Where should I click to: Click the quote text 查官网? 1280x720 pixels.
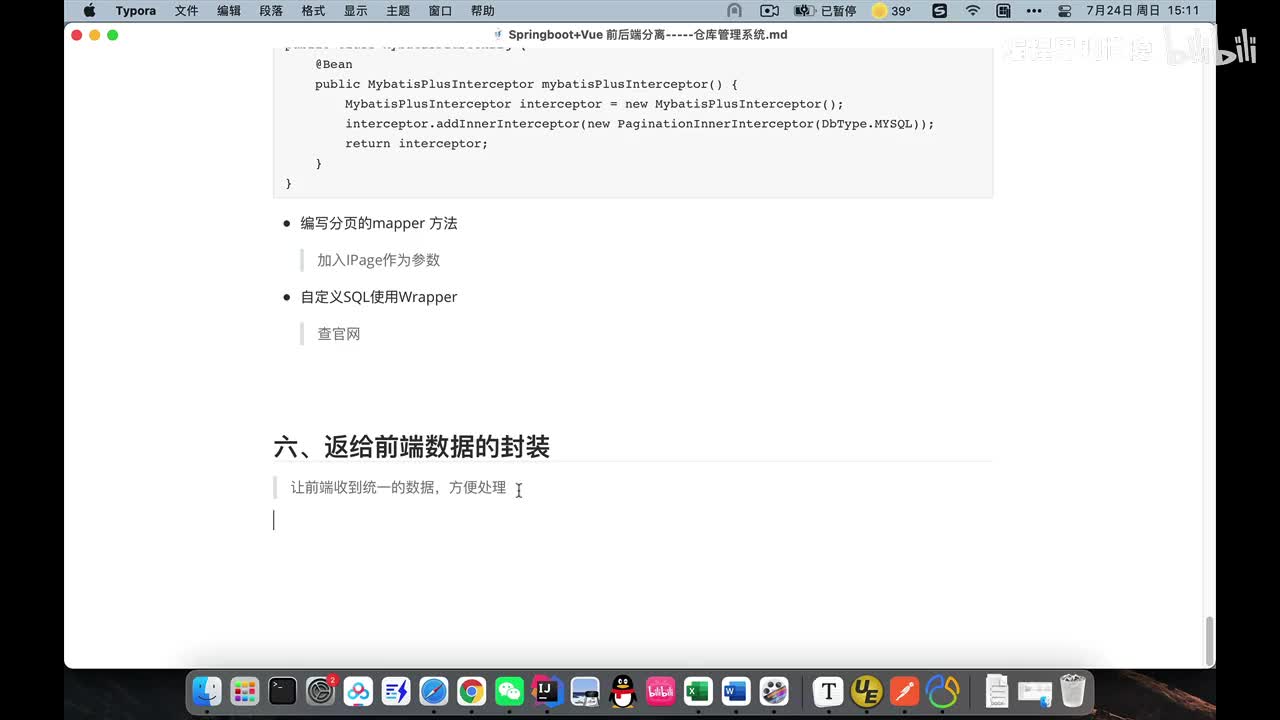coord(339,334)
